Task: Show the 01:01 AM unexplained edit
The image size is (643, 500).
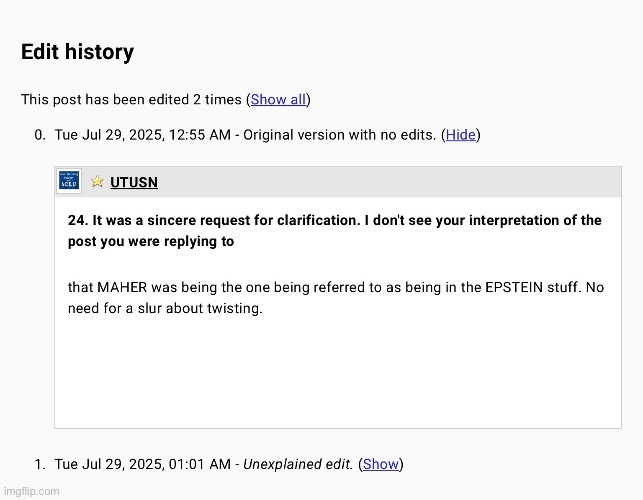Action: click(380, 464)
